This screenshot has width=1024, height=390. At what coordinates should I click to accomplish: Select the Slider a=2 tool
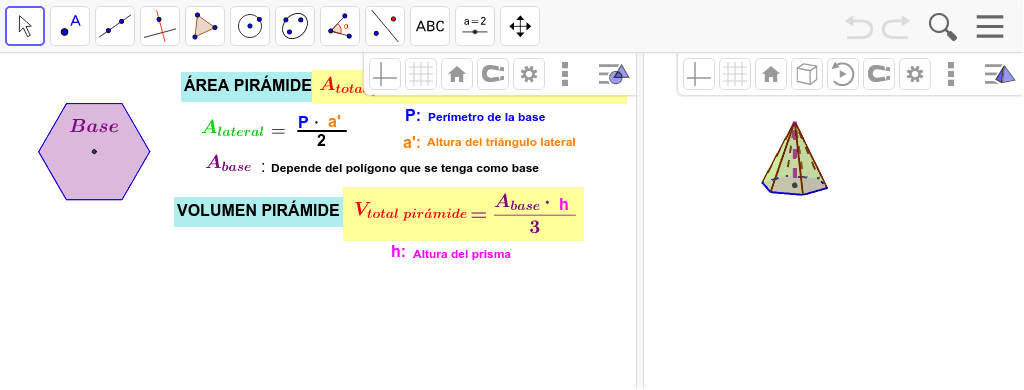pos(475,26)
